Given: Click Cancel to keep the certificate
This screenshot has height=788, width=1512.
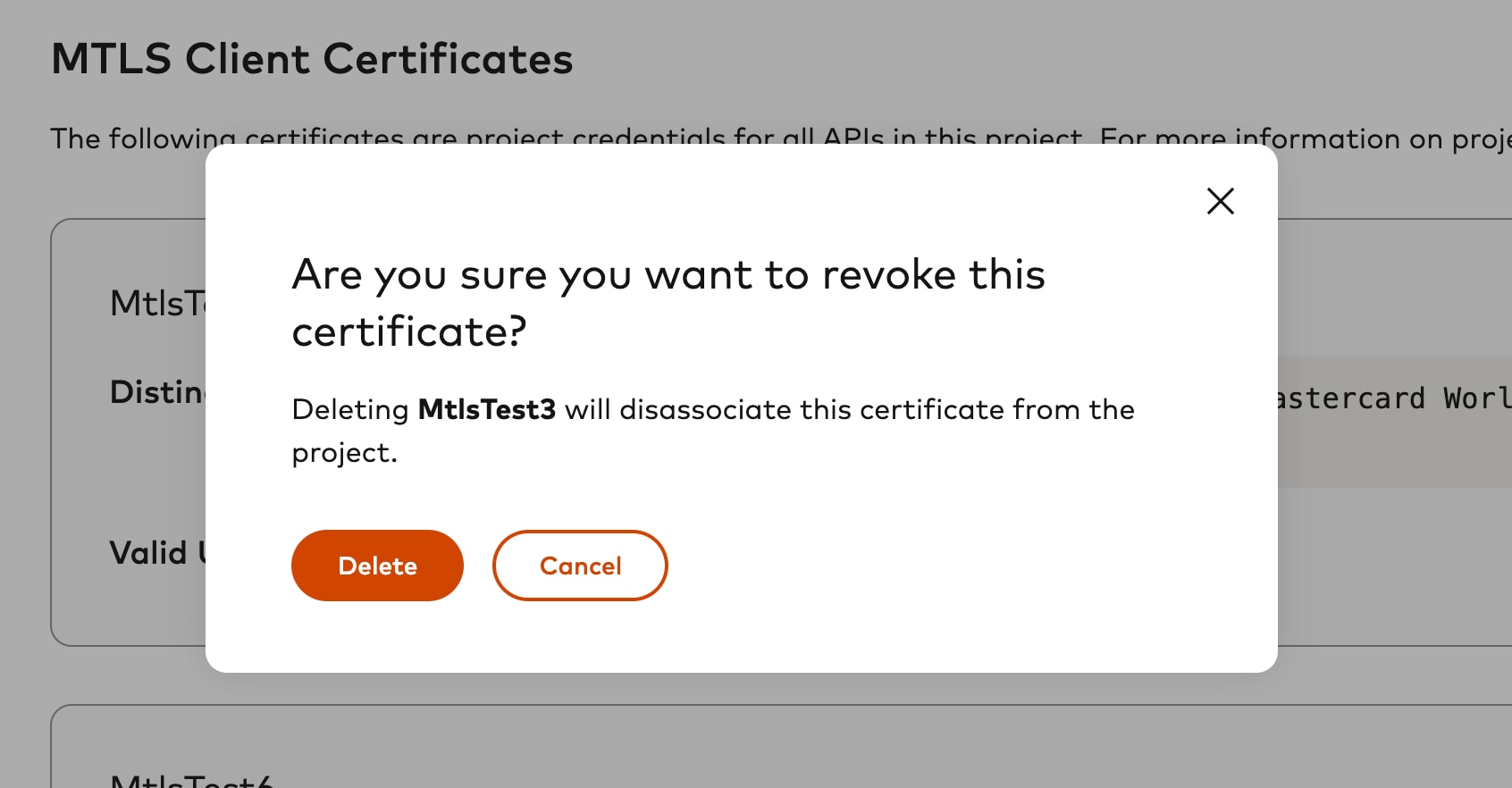Looking at the screenshot, I should point(579,565).
